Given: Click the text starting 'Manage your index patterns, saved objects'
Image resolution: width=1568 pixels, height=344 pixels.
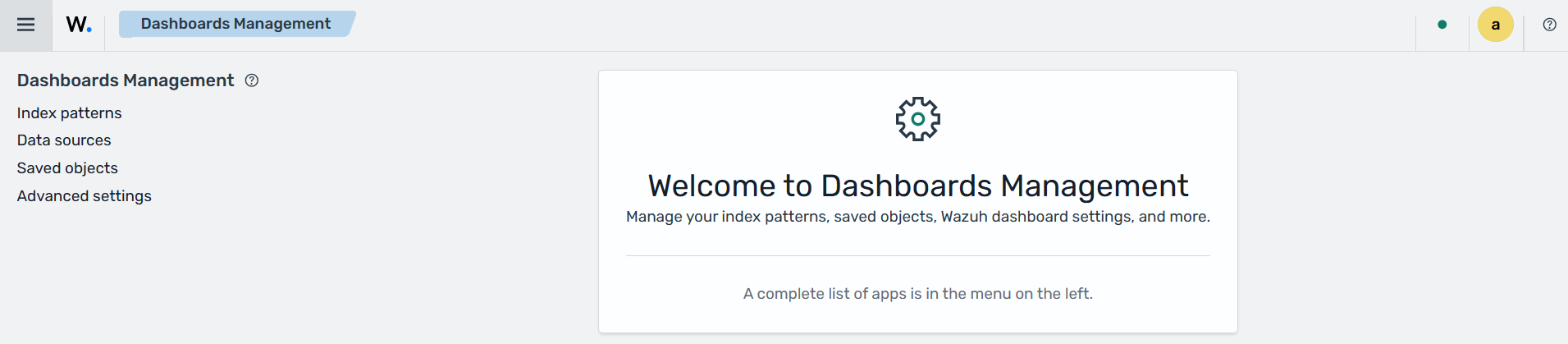Looking at the screenshot, I should click(x=918, y=217).
